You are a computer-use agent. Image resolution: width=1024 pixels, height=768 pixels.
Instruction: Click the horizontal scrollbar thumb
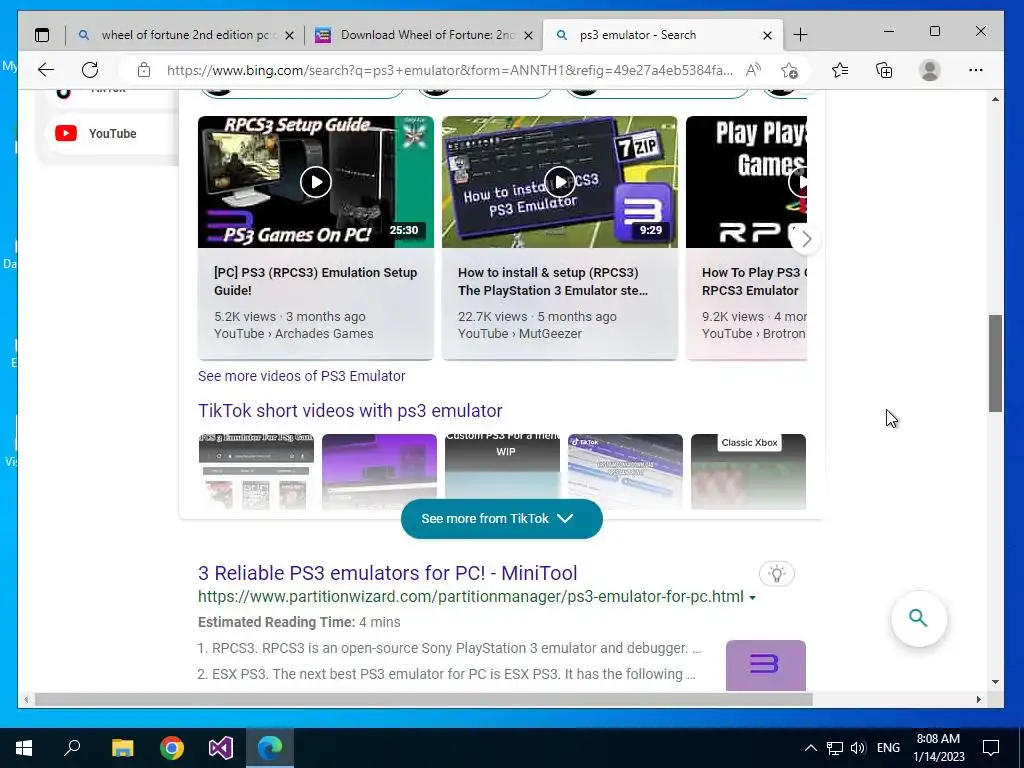(x=423, y=699)
